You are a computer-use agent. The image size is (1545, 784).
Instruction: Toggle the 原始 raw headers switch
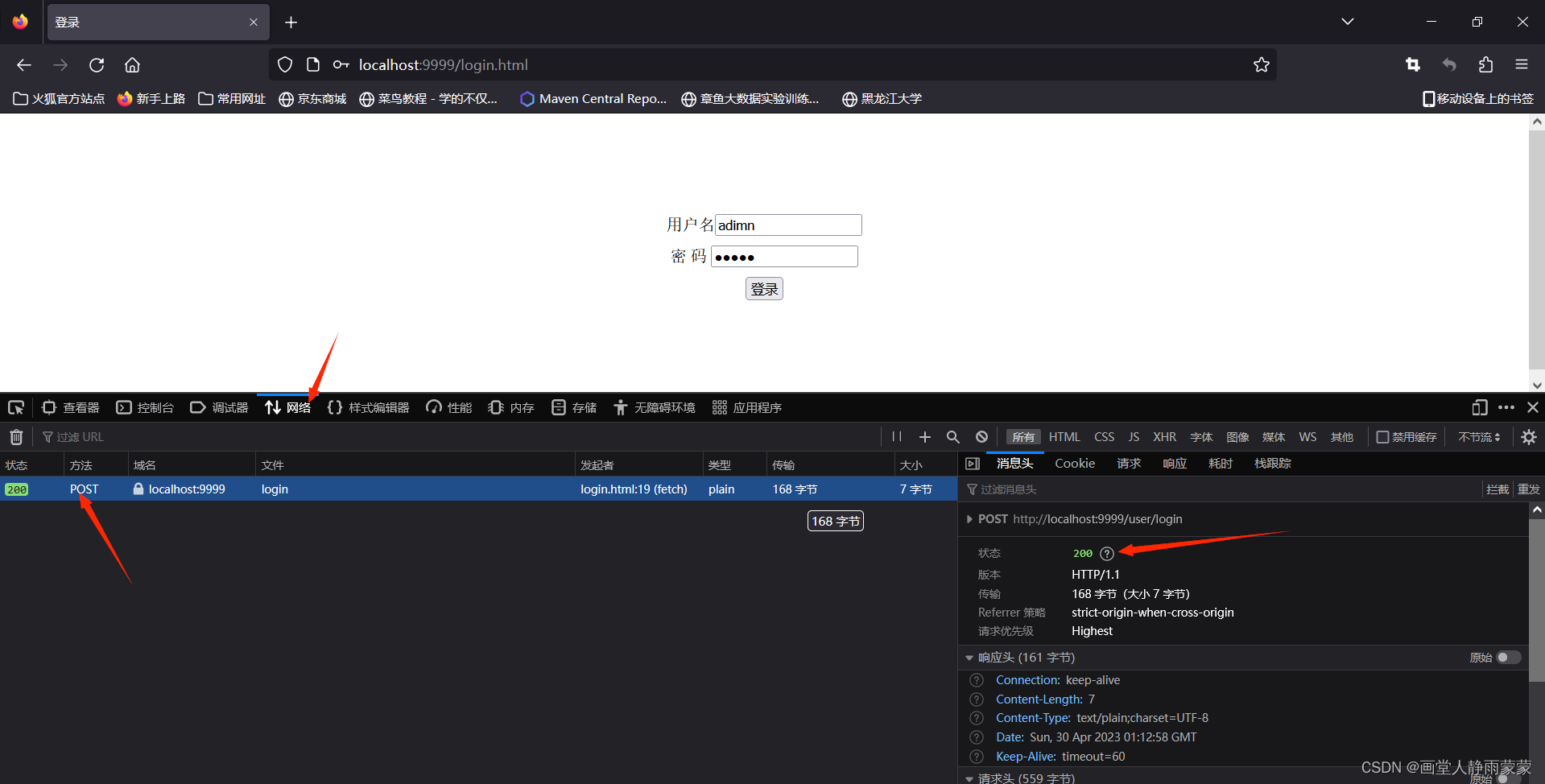[x=1508, y=658]
